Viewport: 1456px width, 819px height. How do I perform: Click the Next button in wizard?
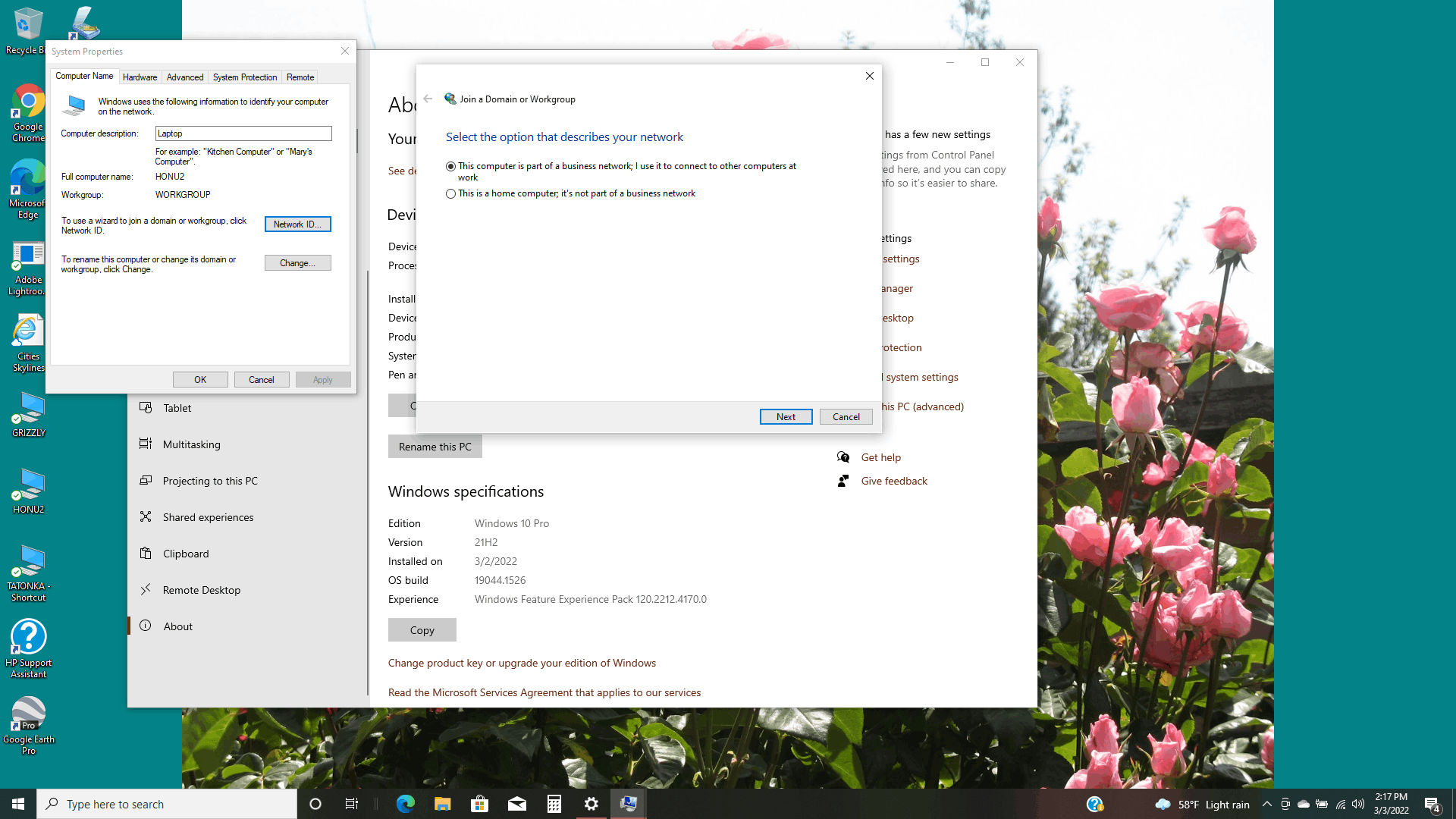point(786,416)
